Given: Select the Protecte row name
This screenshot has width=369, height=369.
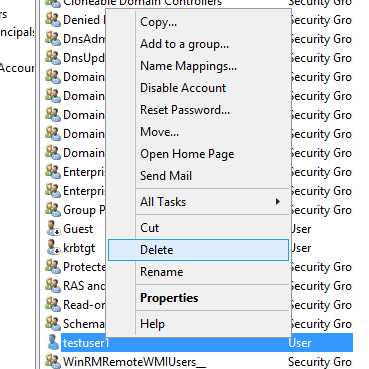Looking at the screenshot, I should pyautogui.click(x=84, y=267).
